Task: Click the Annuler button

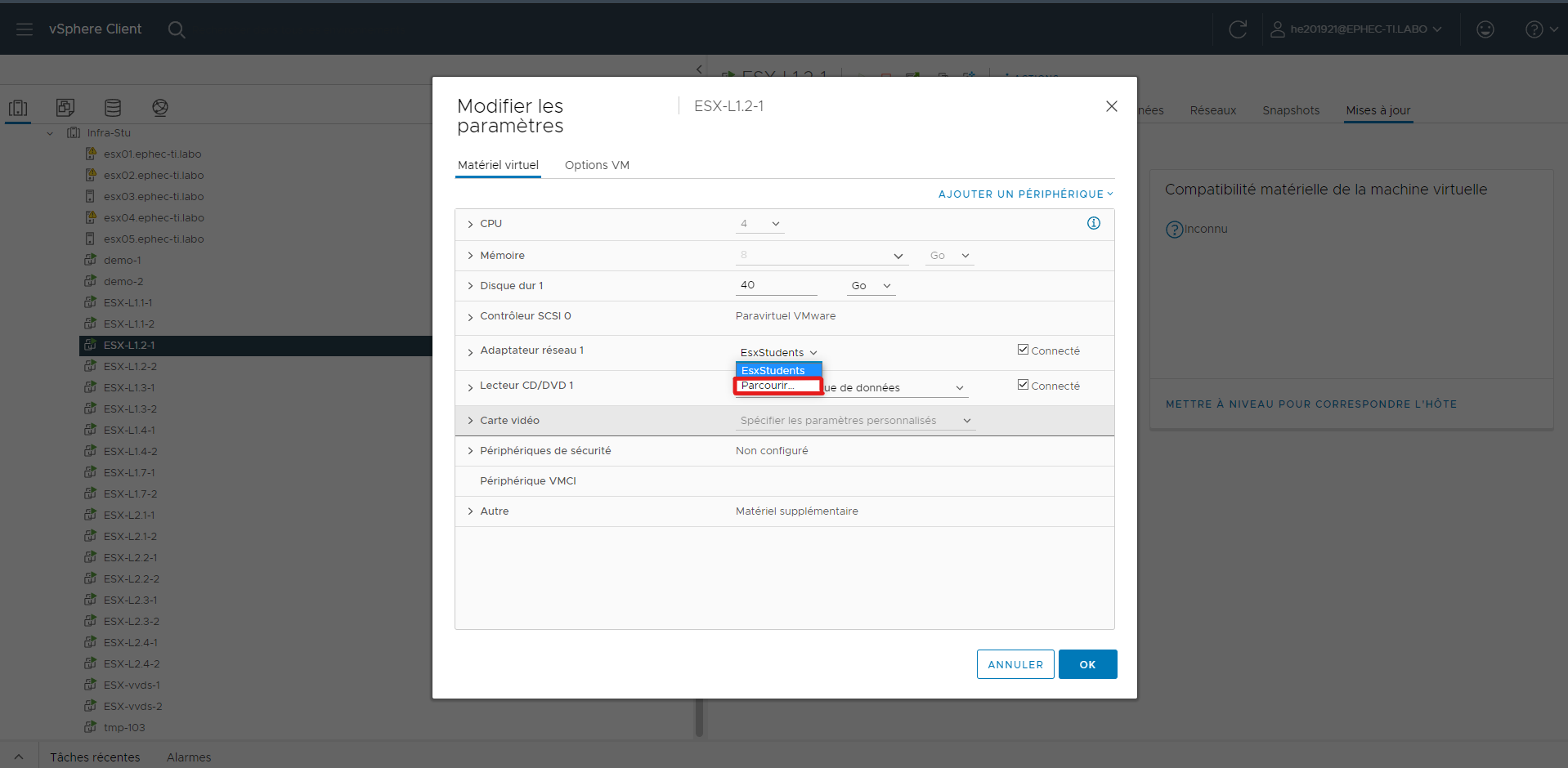Action: [x=1015, y=664]
